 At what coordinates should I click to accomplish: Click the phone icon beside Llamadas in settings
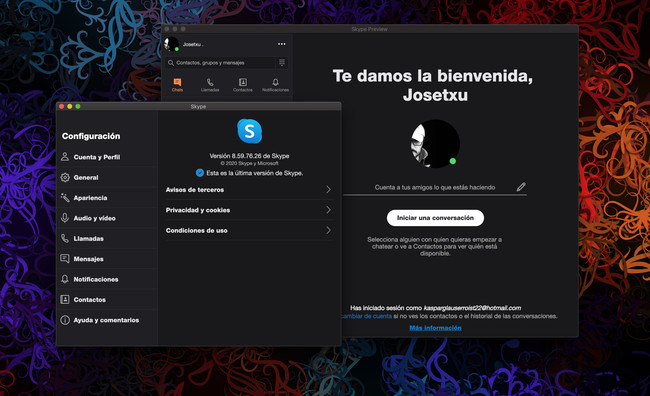65,238
